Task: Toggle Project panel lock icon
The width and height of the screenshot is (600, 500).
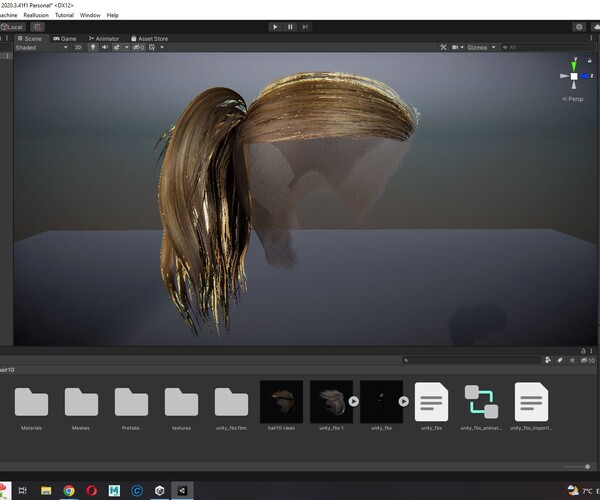Action: [583, 351]
